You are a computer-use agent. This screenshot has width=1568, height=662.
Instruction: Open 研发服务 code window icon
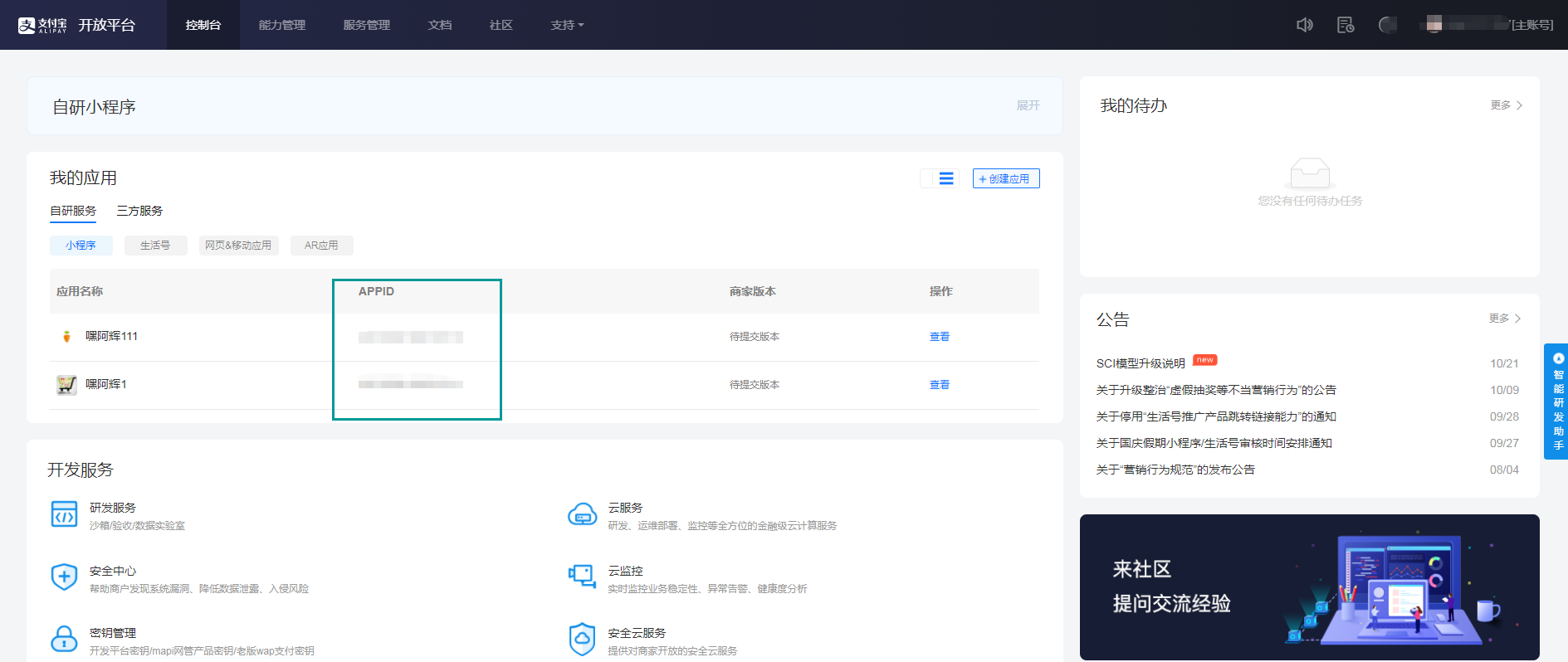(x=64, y=514)
